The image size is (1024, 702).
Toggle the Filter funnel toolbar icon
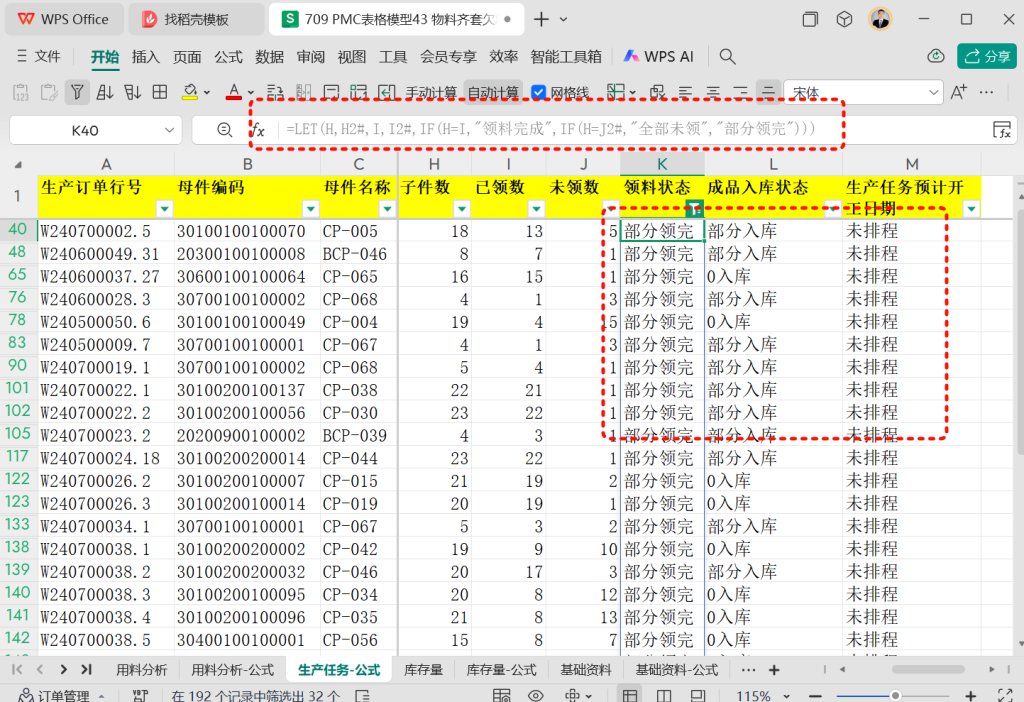pos(77,93)
